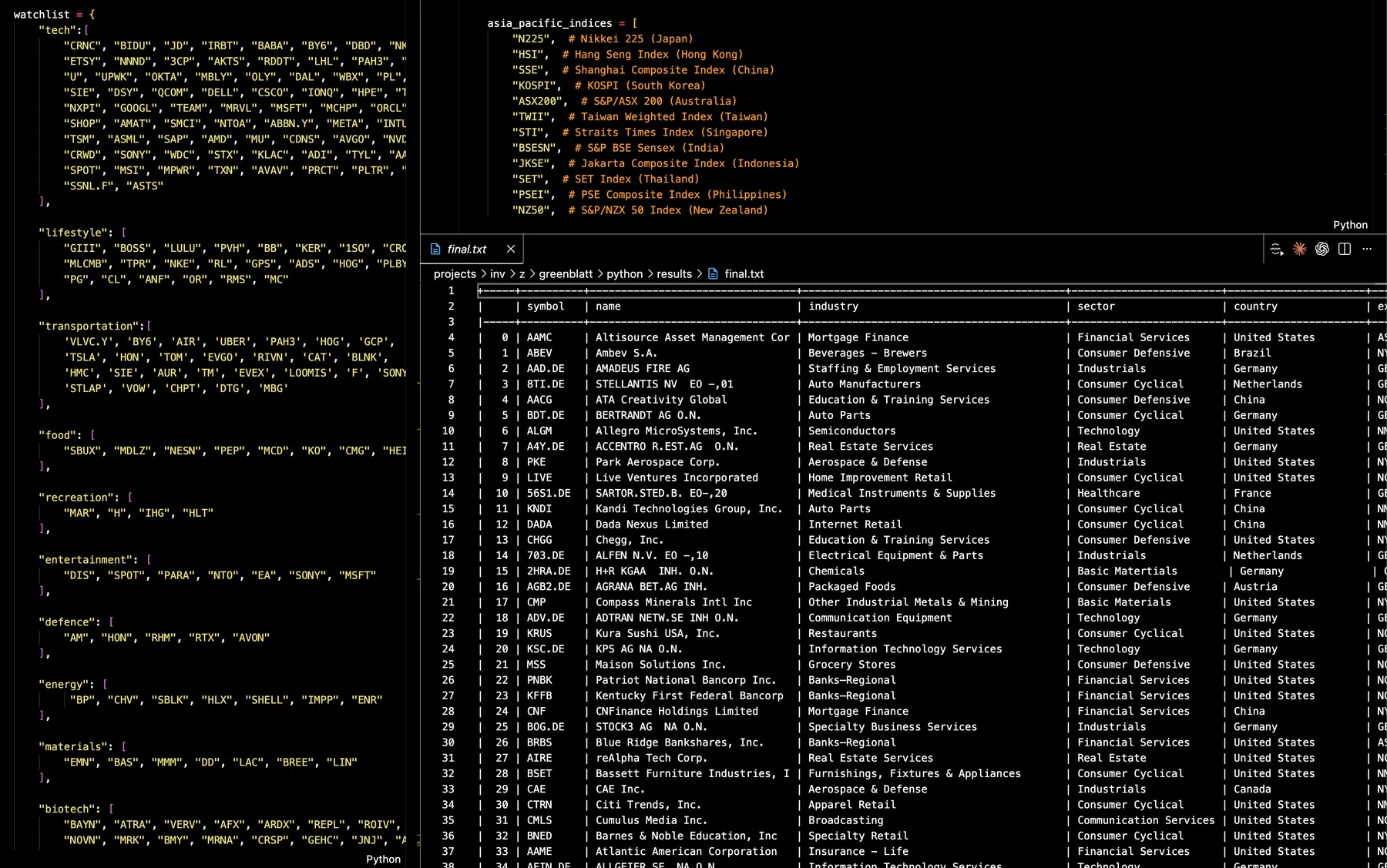Viewport: 1387px width, 868px height.
Task: Click 'Chemicals' industry cell
Action: click(x=836, y=571)
